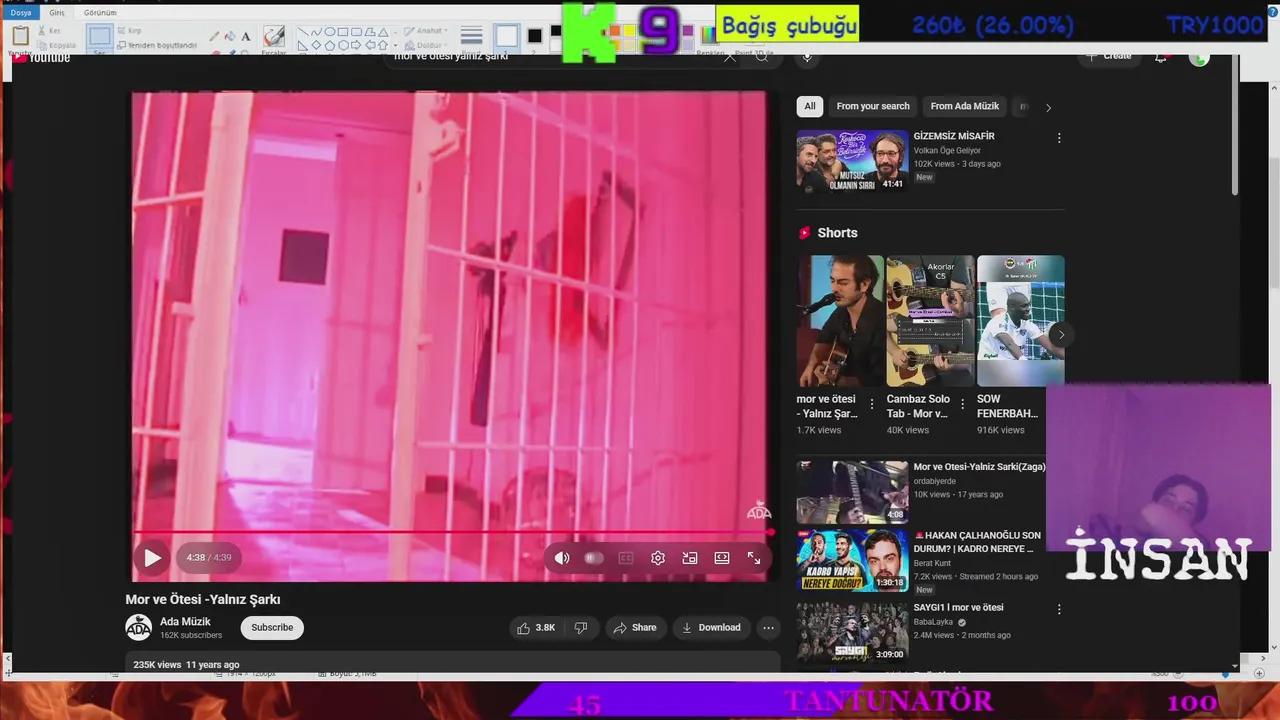The image size is (1280, 720).
Task: Toggle subtitles CC button in player
Action: pyautogui.click(x=626, y=558)
